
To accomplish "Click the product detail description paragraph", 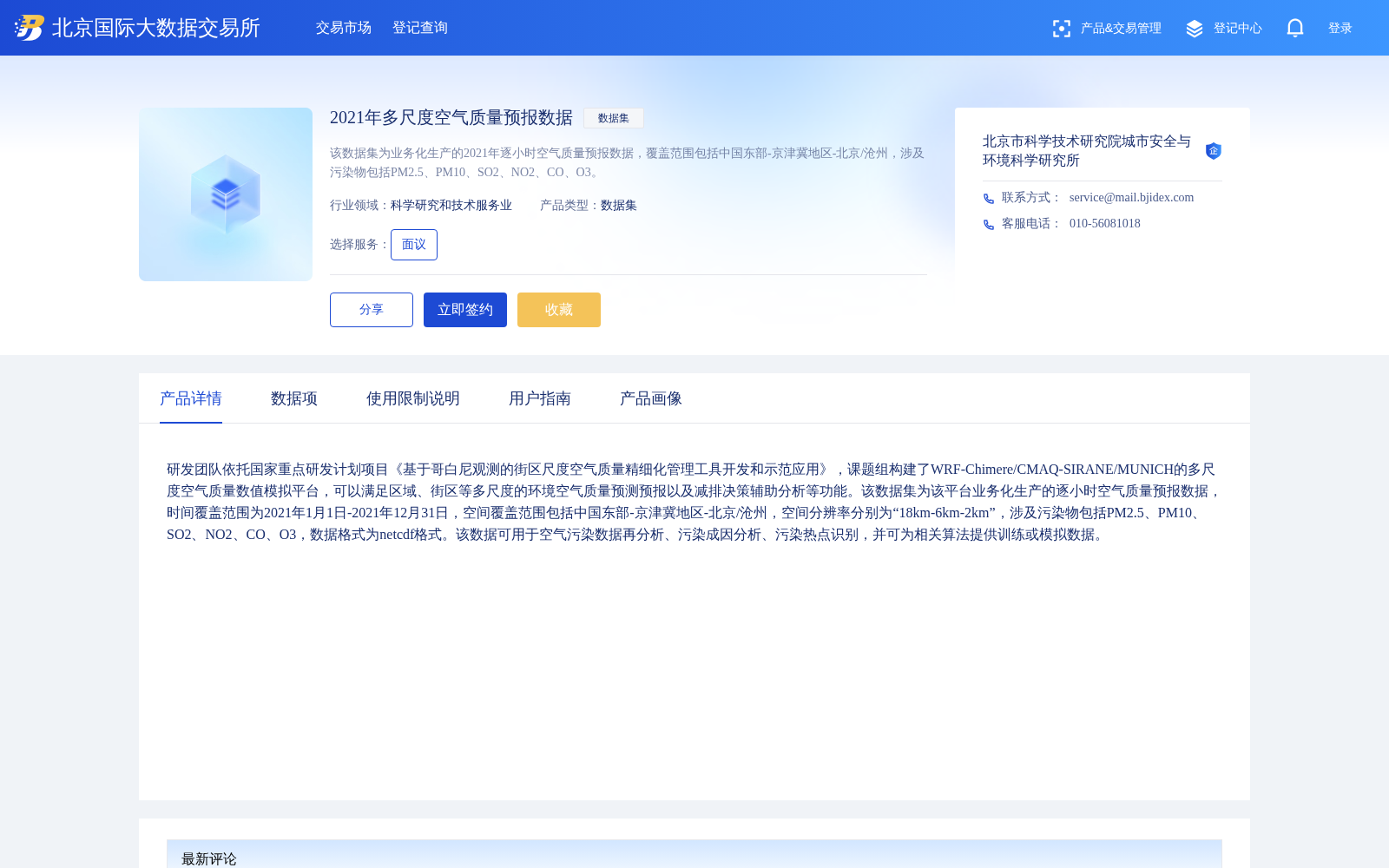I will (694, 502).
